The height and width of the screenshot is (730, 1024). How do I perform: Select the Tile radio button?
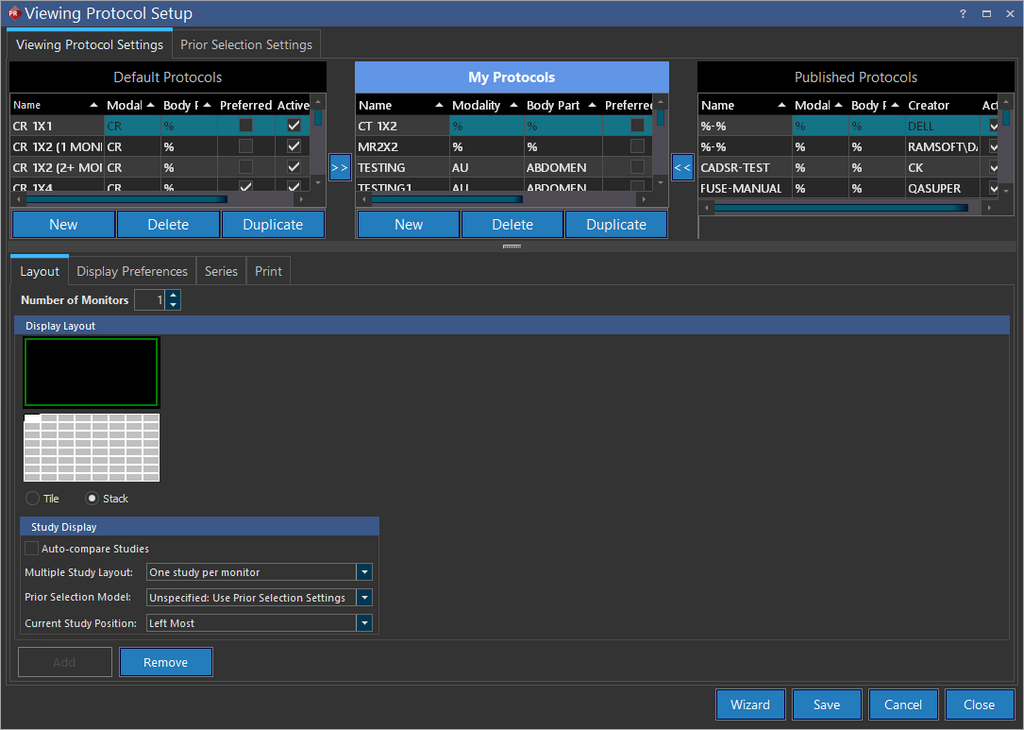pyautogui.click(x=33, y=498)
